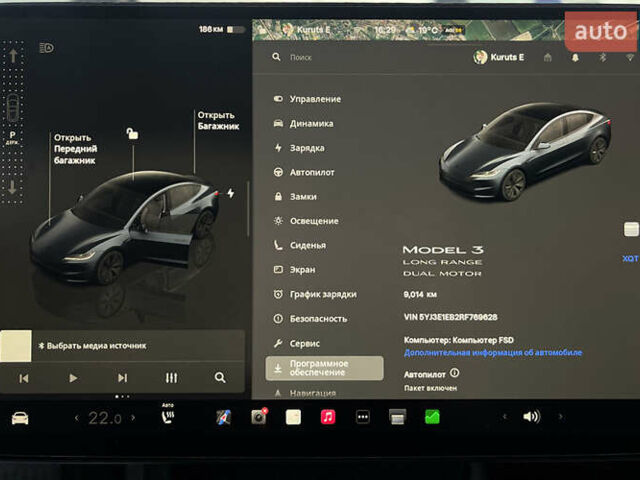
Task: Select the Автопилот menu item
Action: [x=312, y=172]
